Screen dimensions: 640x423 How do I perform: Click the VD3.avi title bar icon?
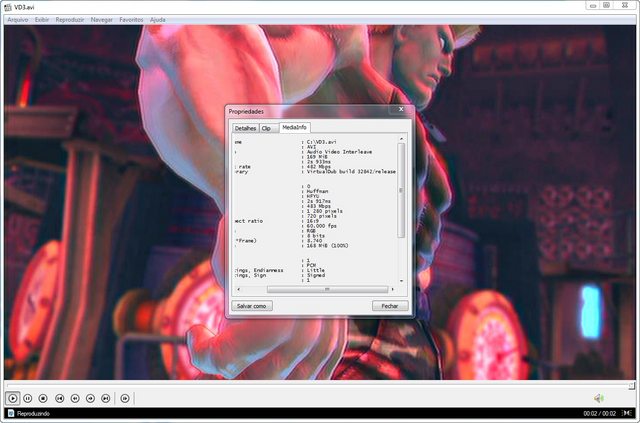[8, 7]
